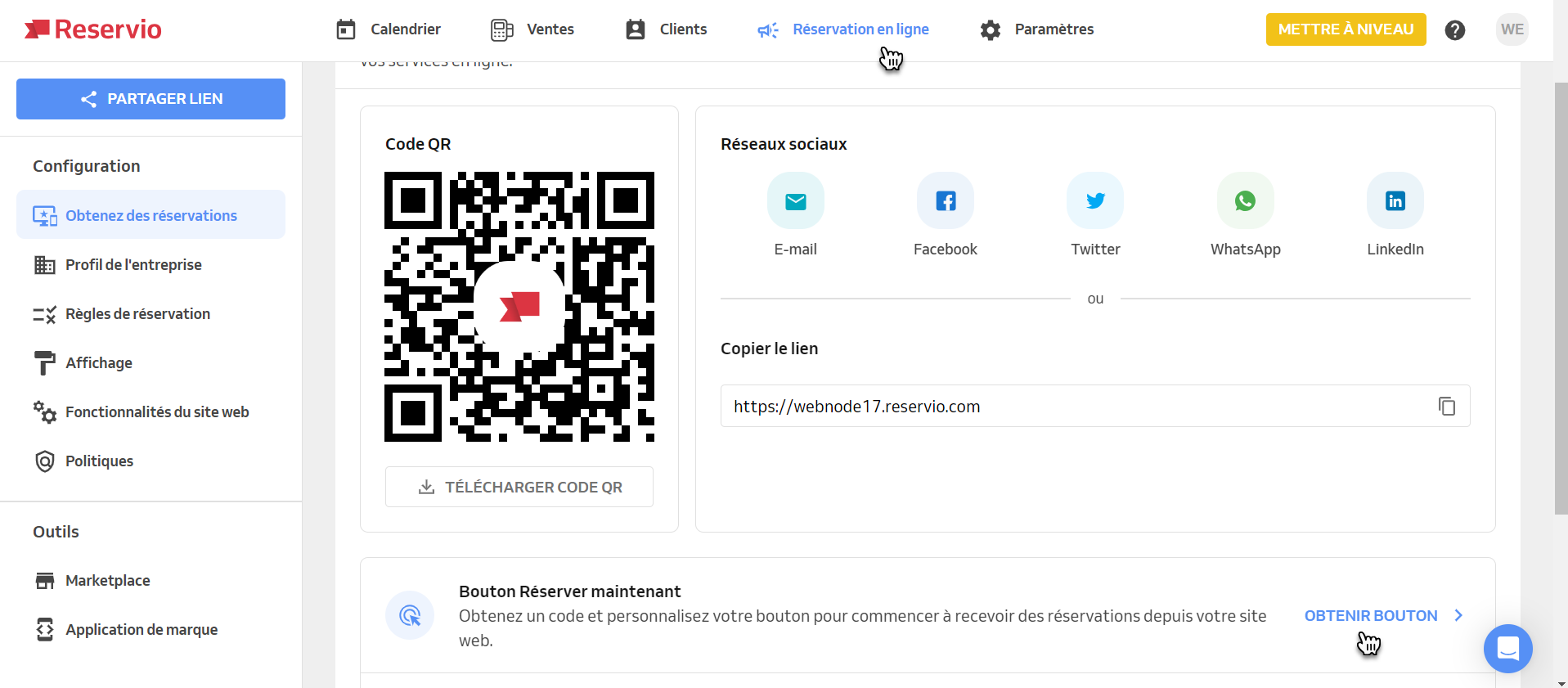
Task: Open the Réservation en ligne tab
Action: pyautogui.click(x=843, y=29)
